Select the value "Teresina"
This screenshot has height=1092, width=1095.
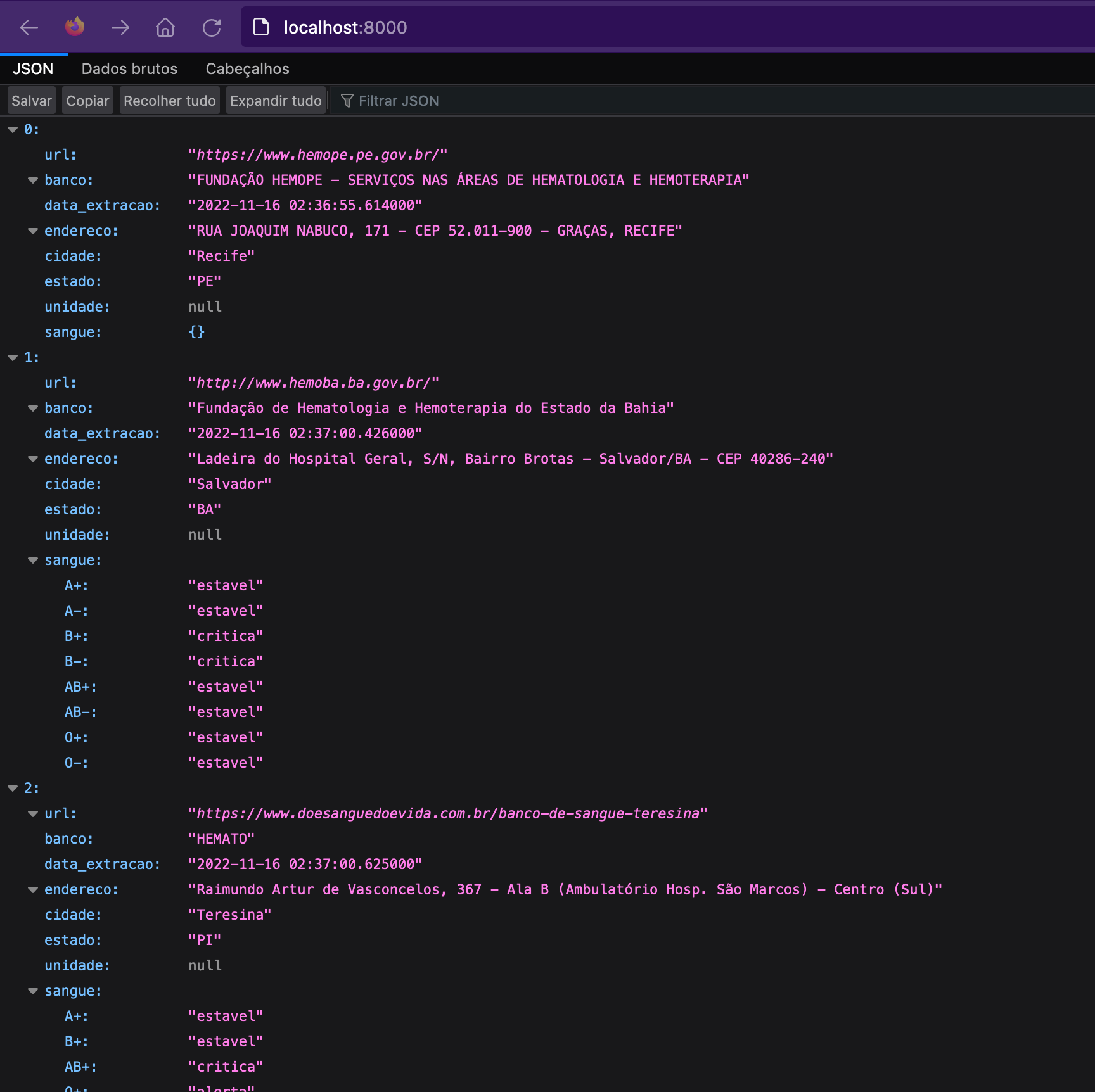click(230, 915)
